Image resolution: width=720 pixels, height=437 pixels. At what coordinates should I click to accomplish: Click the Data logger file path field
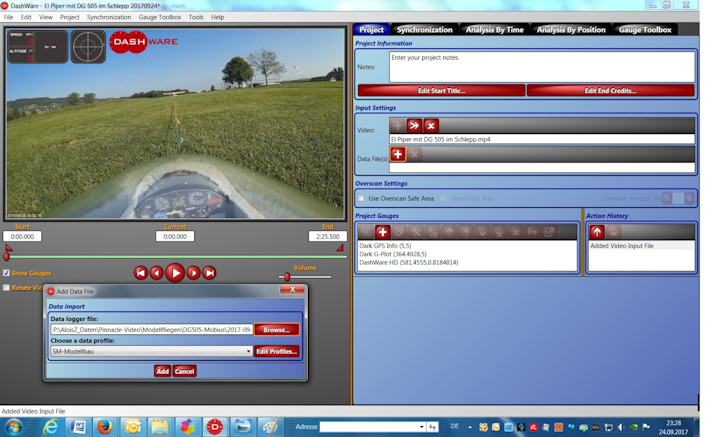pyautogui.click(x=152, y=330)
